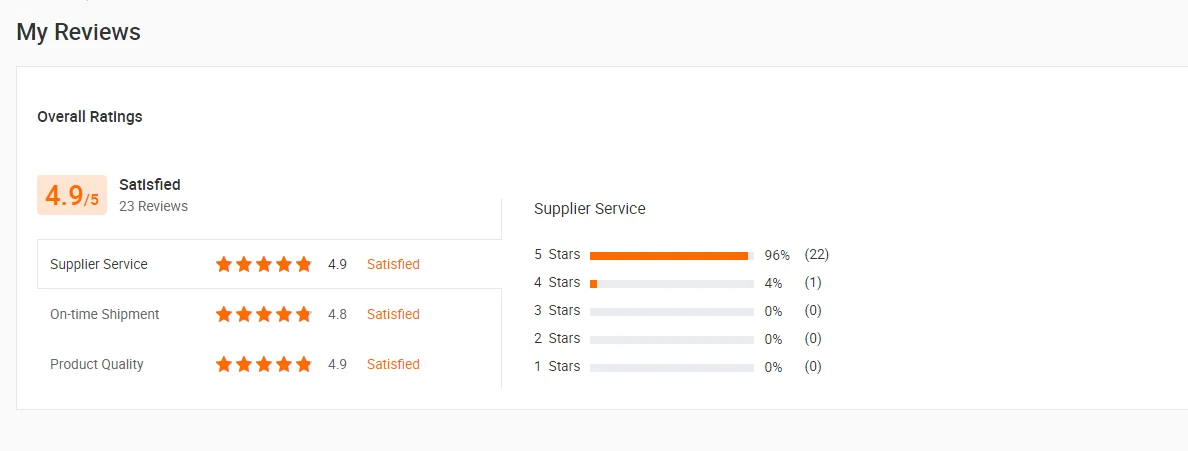Click the 4.9/5 overall score badge
This screenshot has width=1188, height=451.
[71, 196]
